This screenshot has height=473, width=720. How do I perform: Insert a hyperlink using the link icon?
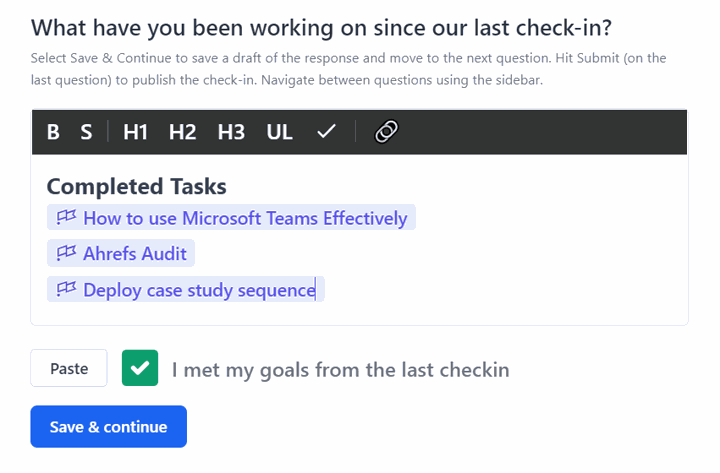(387, 132)
